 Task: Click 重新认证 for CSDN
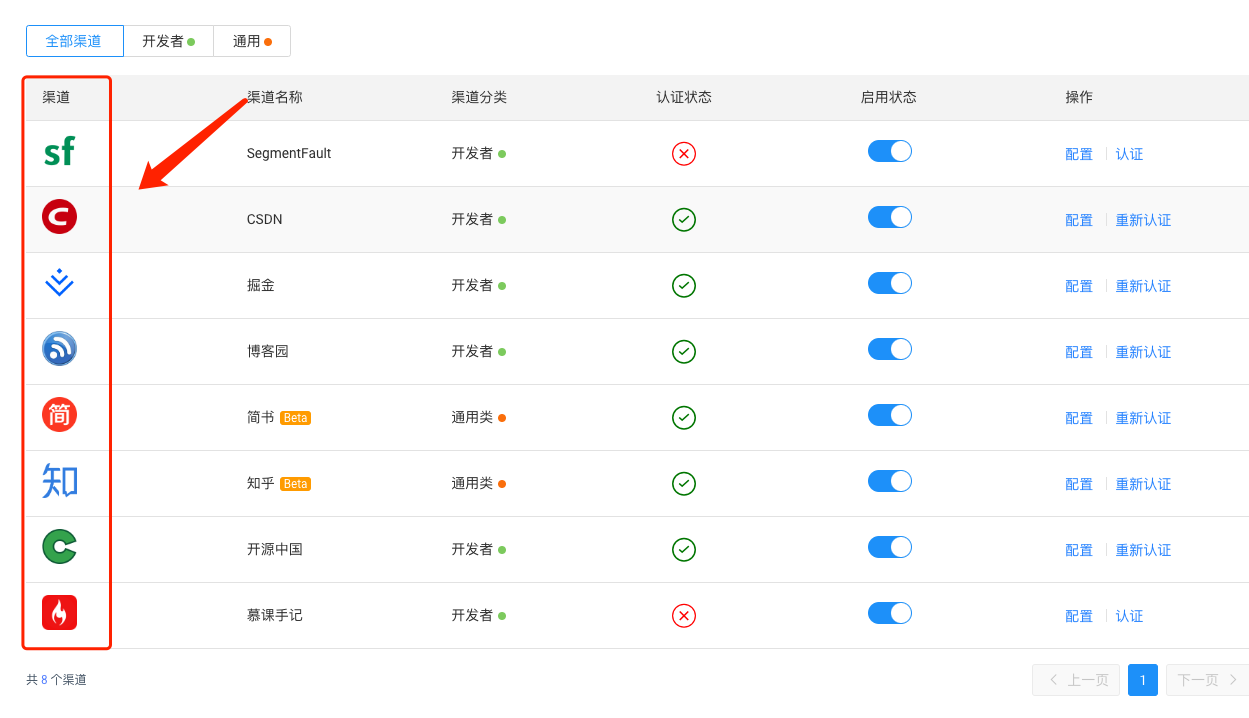(x=1144, y=220)
